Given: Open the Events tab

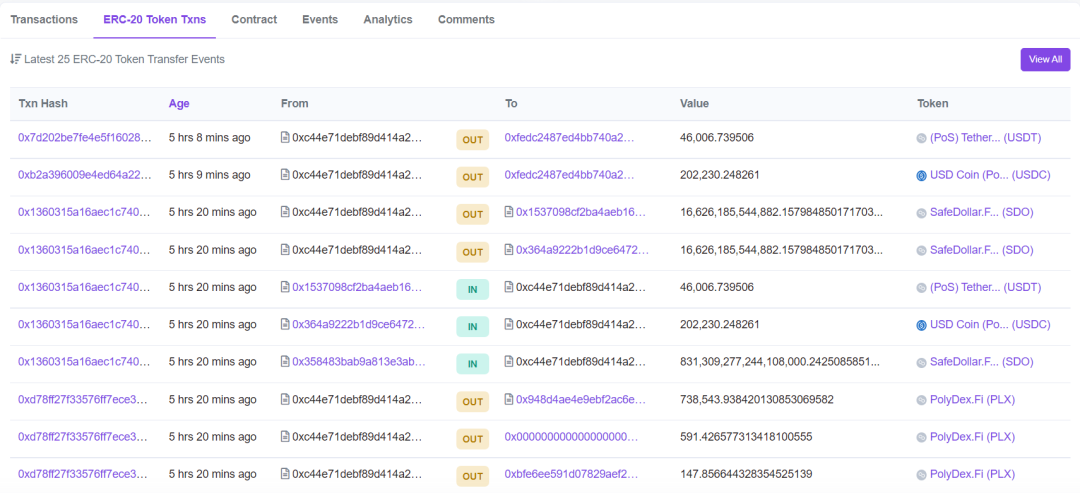Looking at the screenshot, I should click(x=320, y=20).
